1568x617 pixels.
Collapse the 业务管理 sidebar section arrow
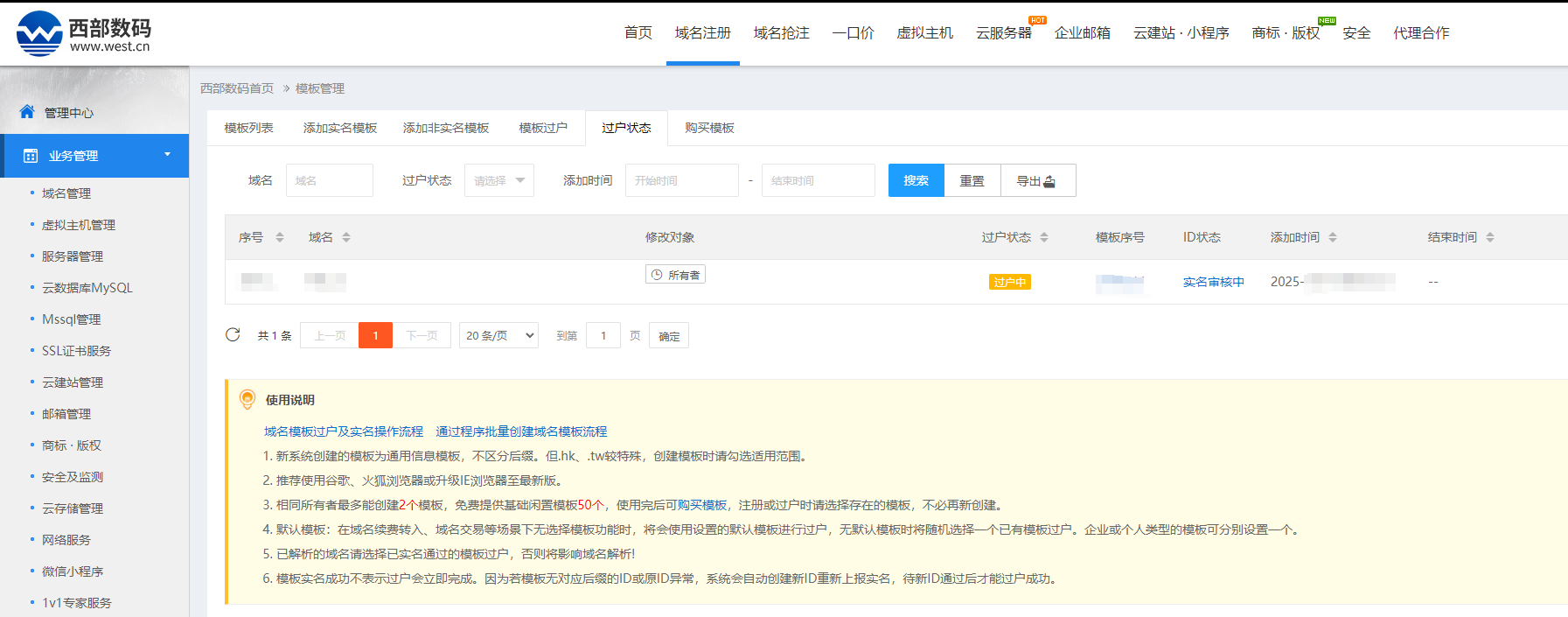click(x=168, y=155)
